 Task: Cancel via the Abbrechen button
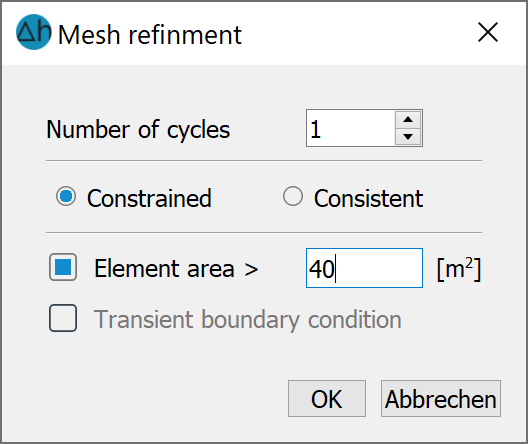tap(441, 399)
